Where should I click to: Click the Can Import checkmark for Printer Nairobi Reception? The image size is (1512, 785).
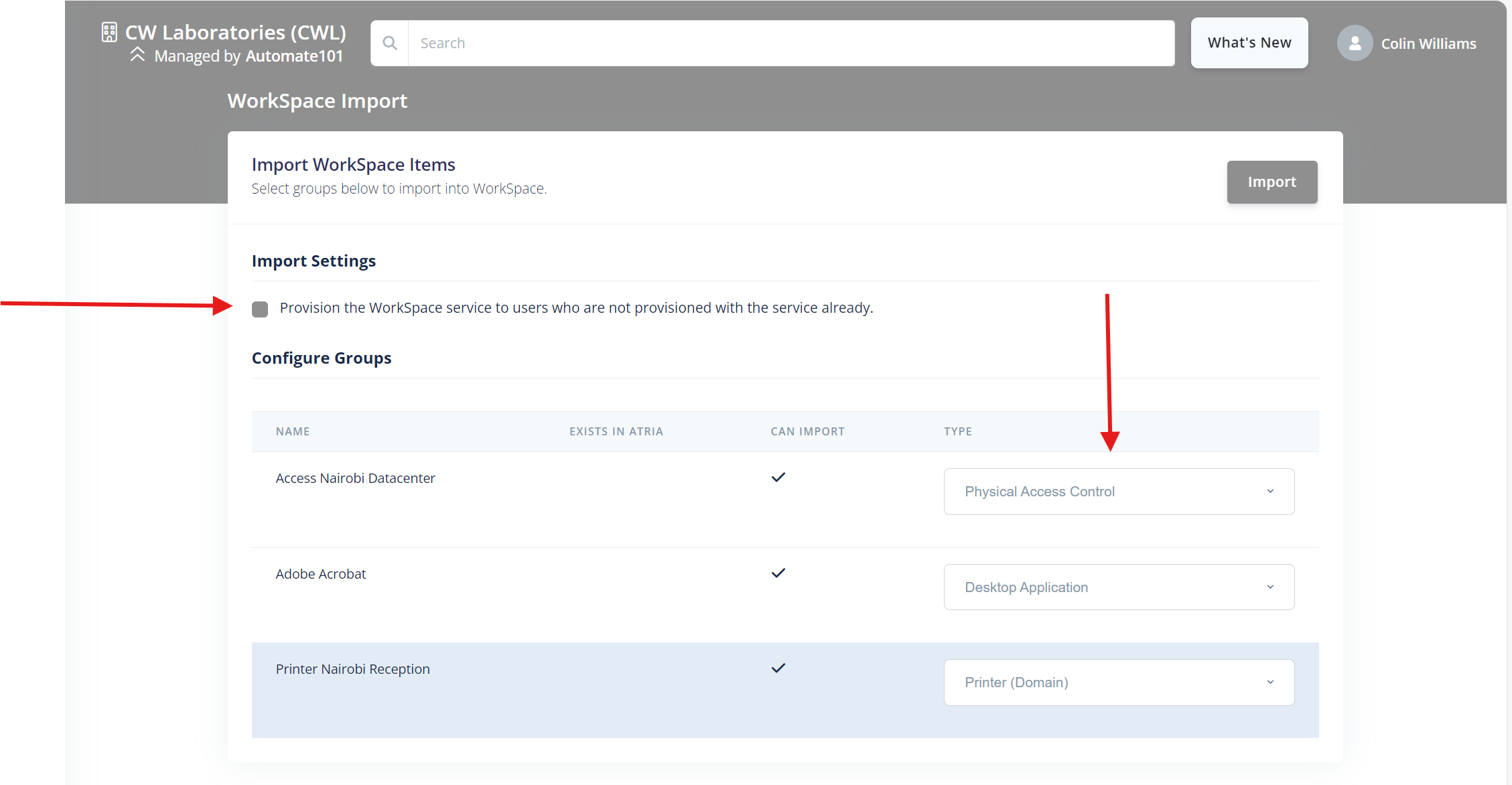[x=778, y=668]
